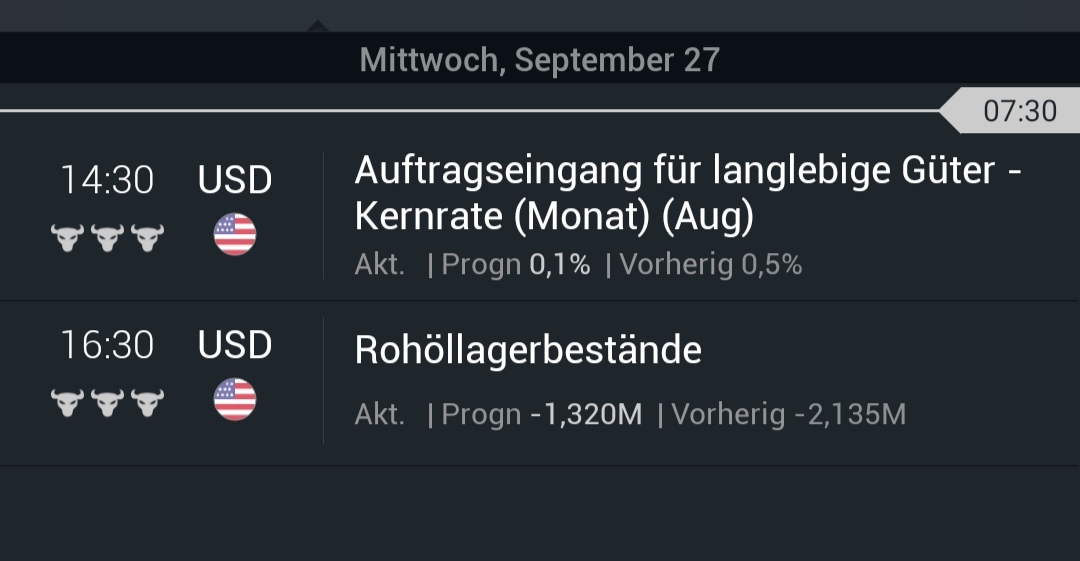Click the middle bull icon under 16:30

107,402
